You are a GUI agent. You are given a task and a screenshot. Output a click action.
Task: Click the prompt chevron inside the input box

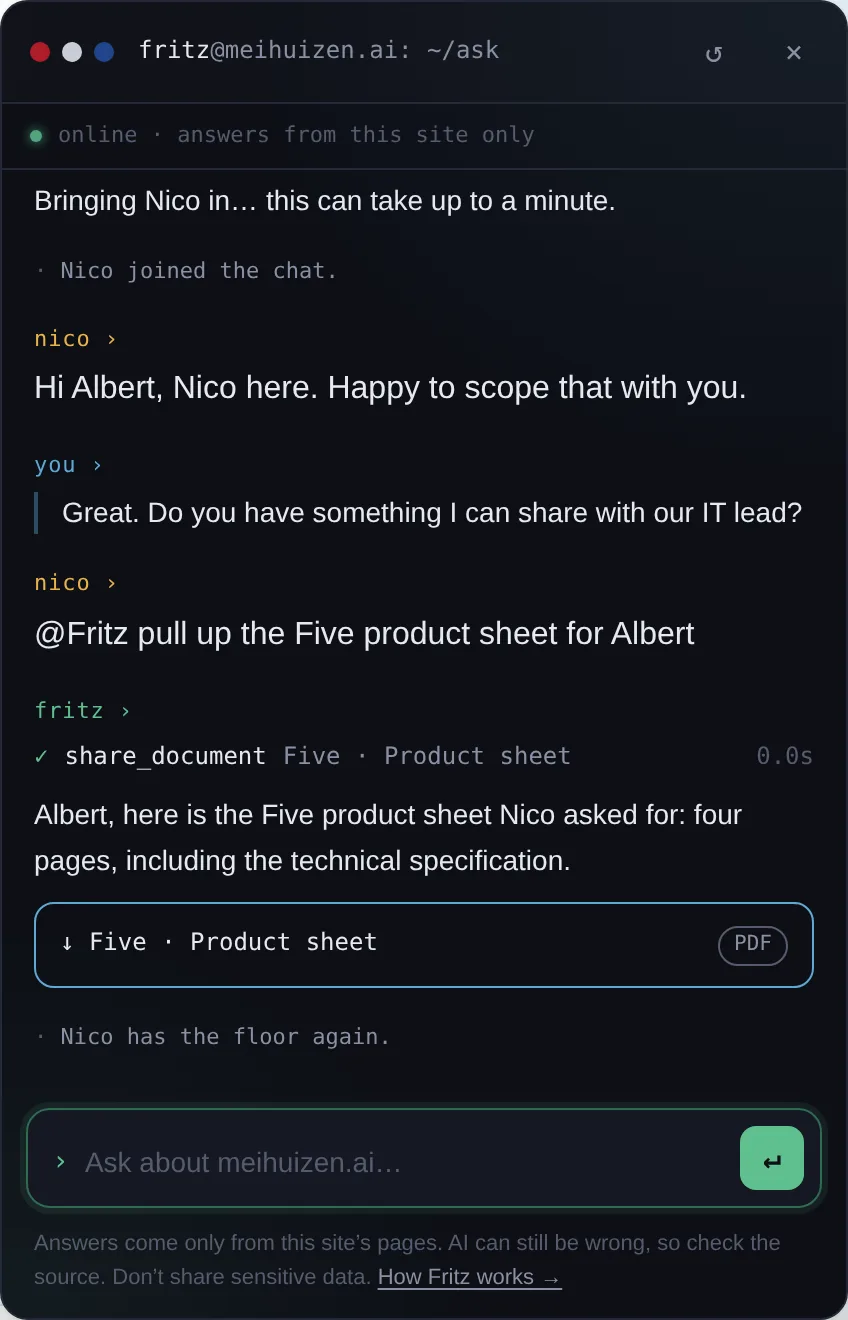[61, 1161]
